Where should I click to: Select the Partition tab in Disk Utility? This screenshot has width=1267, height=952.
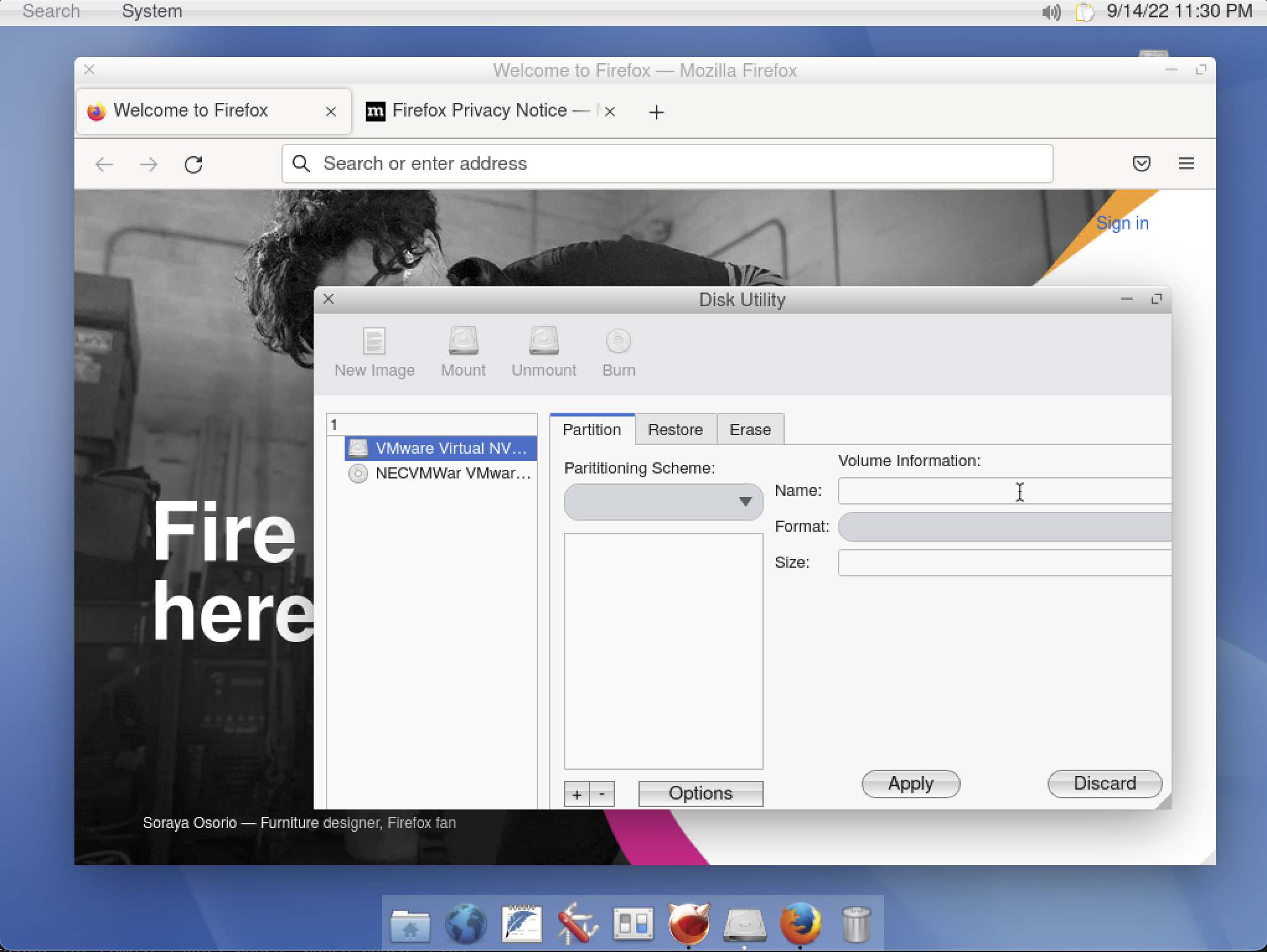pyautogui.click(x=592, y=429)
